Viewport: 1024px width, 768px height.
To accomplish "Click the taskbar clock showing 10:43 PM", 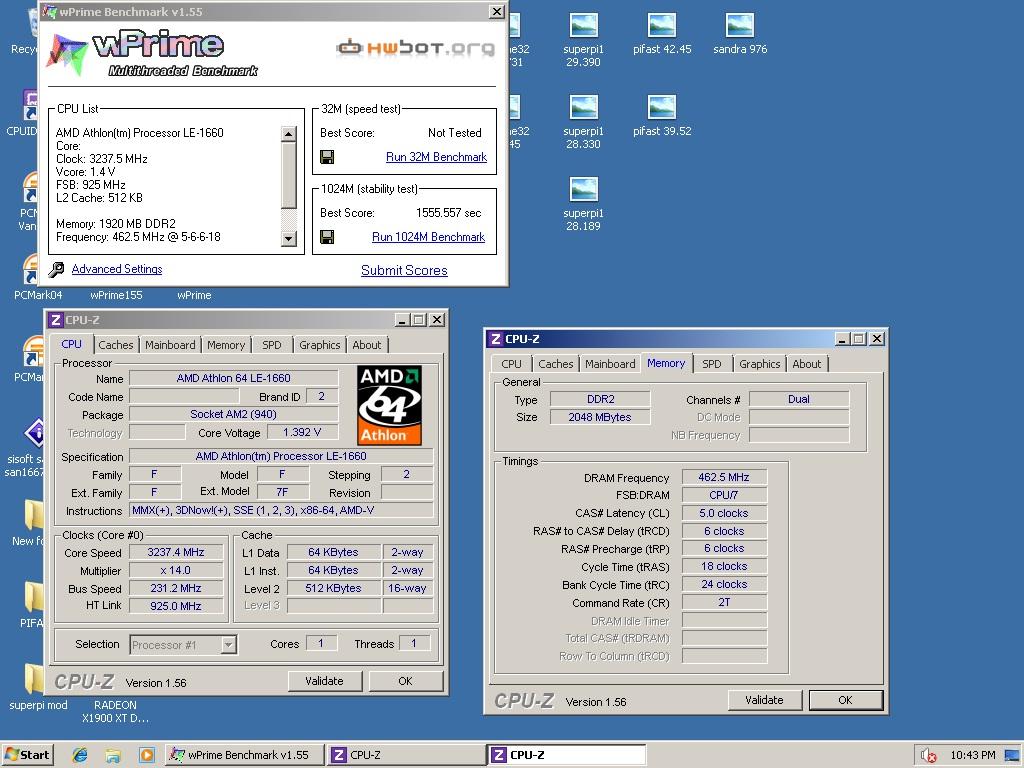I will [x=973, y=756].
